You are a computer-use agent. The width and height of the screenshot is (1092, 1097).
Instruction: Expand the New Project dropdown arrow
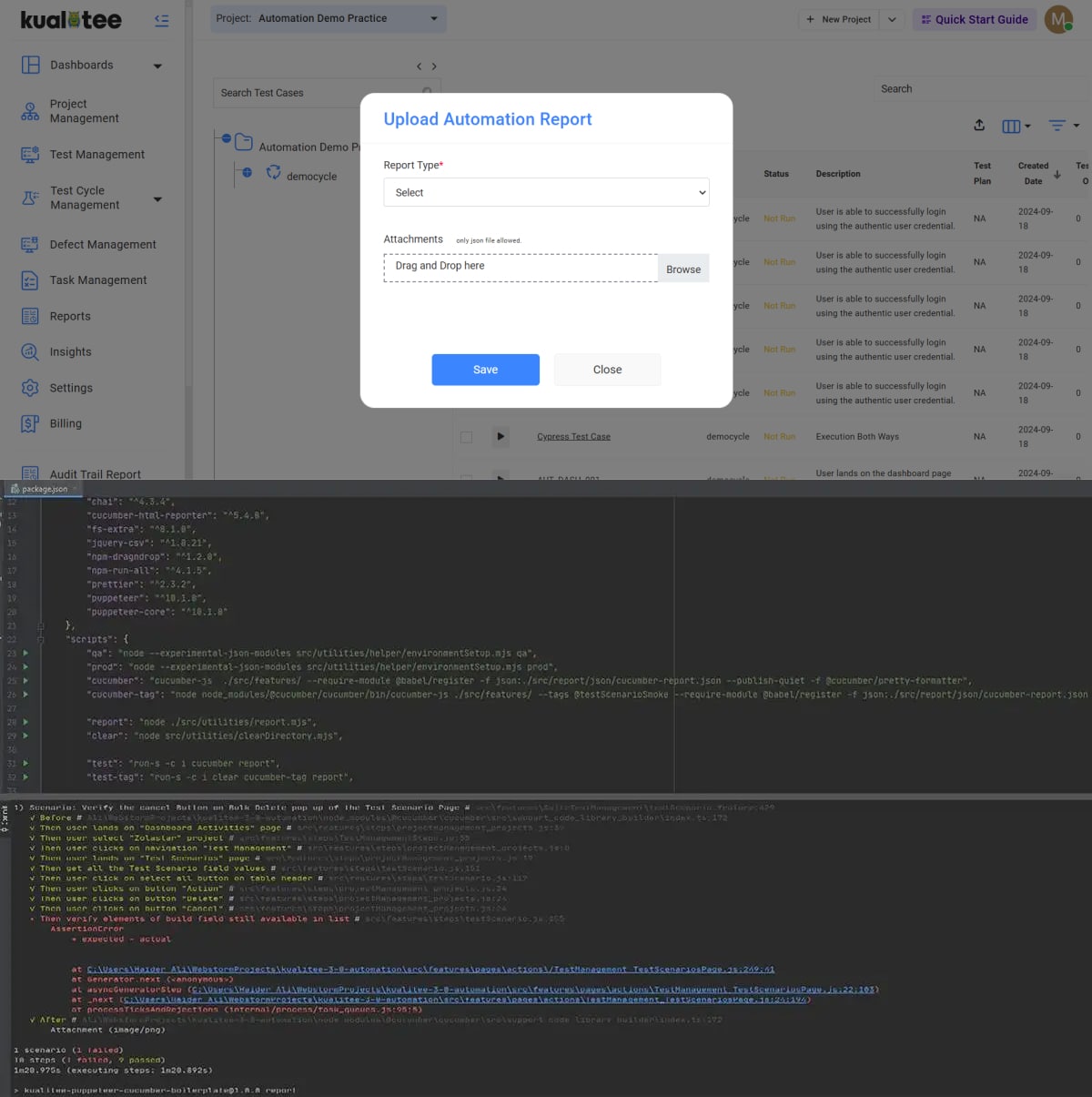pyautogui.click(x=892, y=19)
